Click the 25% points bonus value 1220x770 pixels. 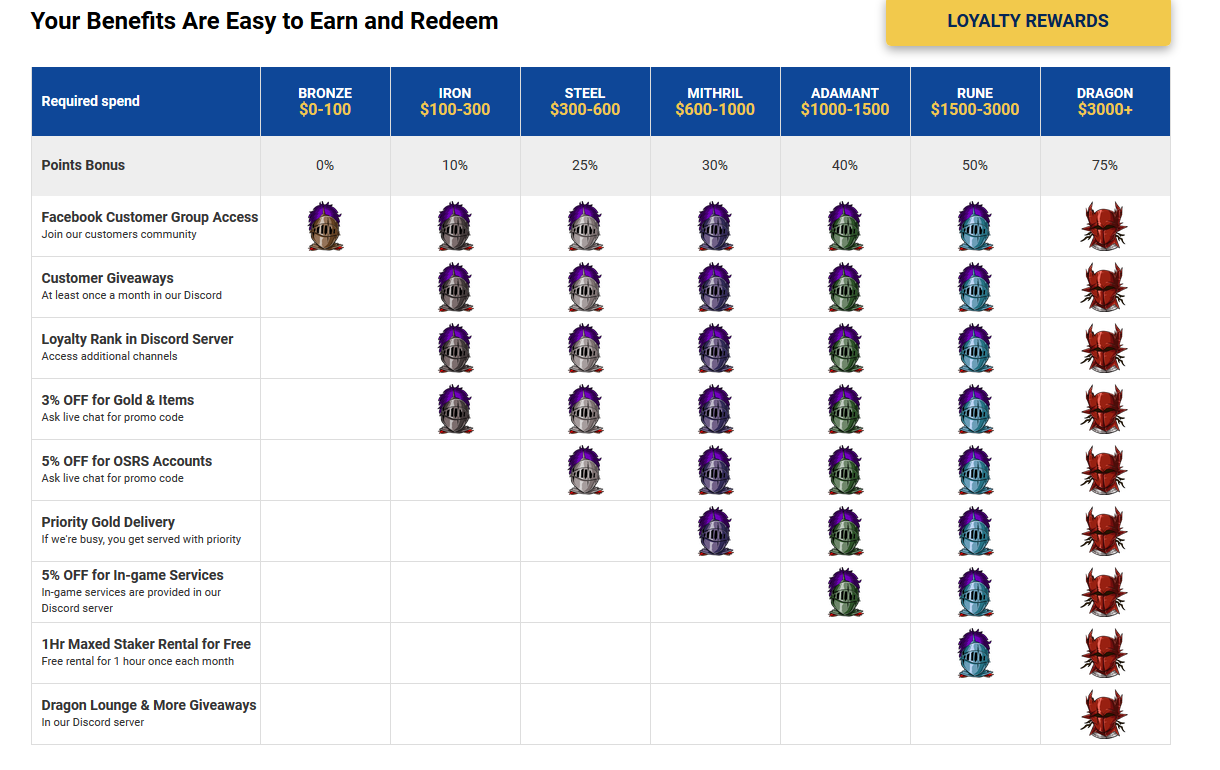click(x=585, y=165)
